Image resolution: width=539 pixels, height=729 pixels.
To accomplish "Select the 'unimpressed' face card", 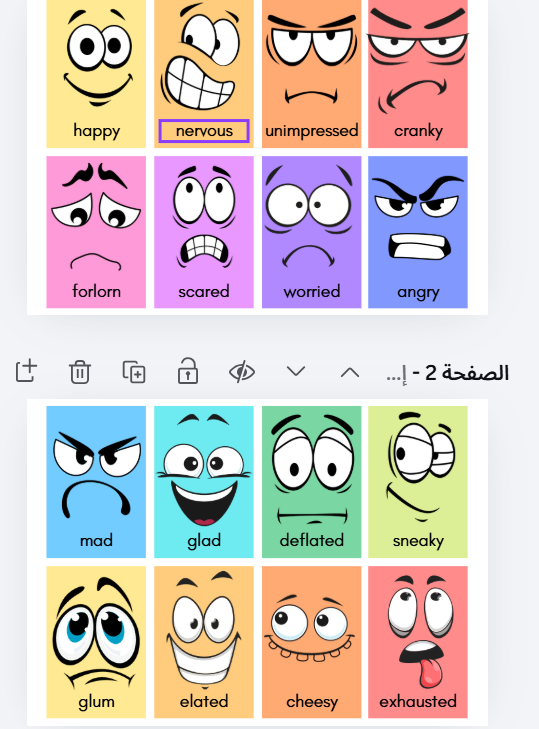I will pos(312,73).
